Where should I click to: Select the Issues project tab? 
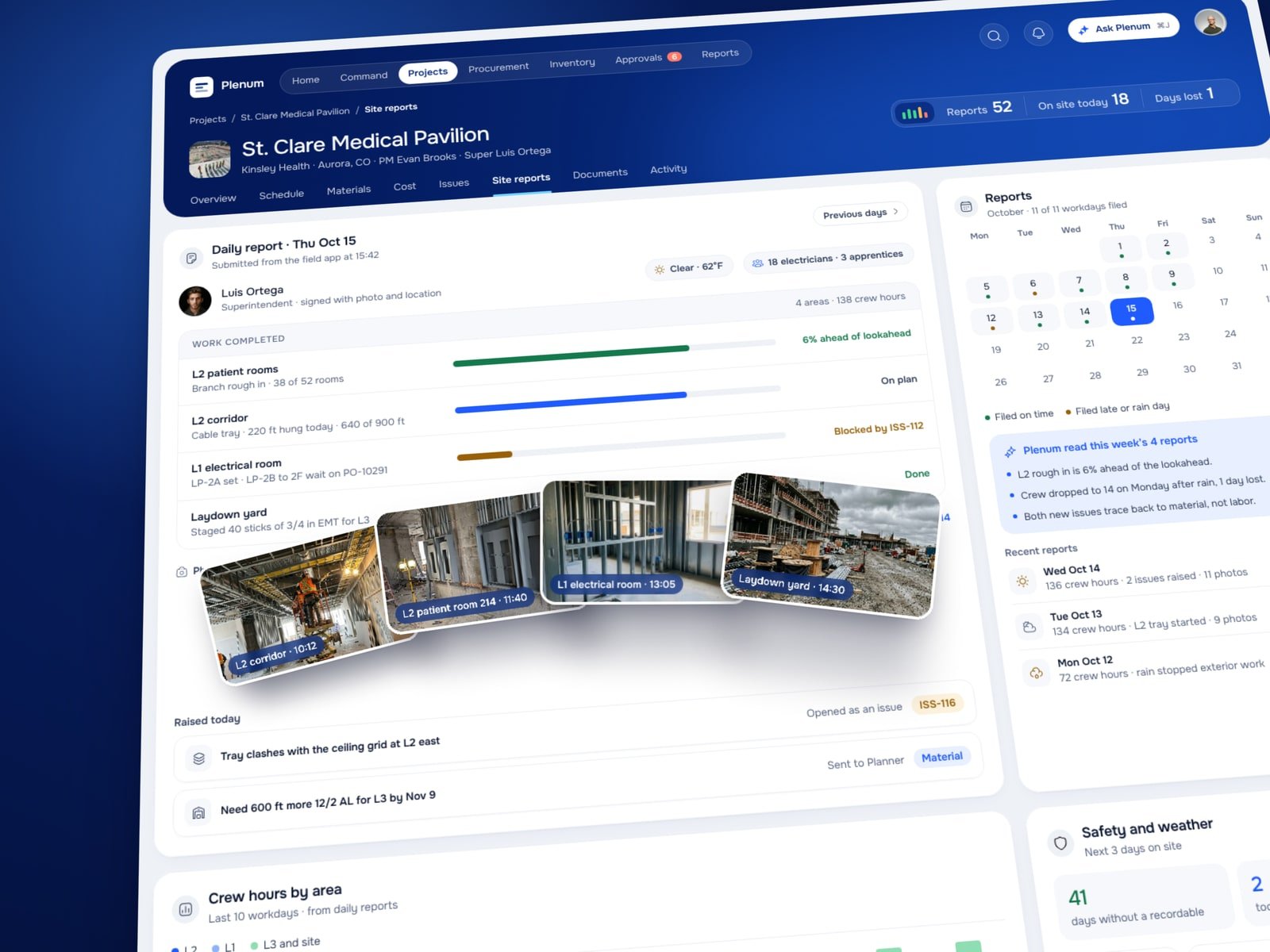[454, 183]
